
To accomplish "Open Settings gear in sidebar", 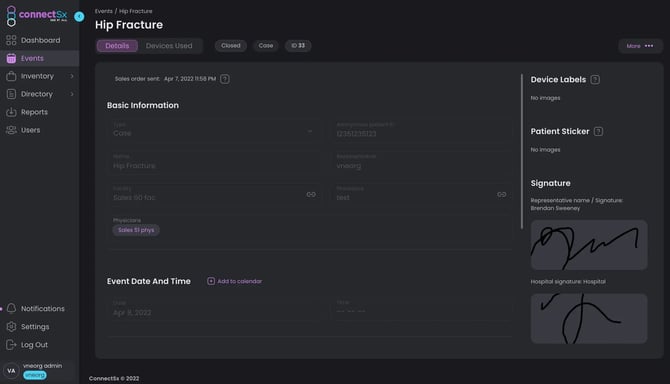I will [12, 326].
